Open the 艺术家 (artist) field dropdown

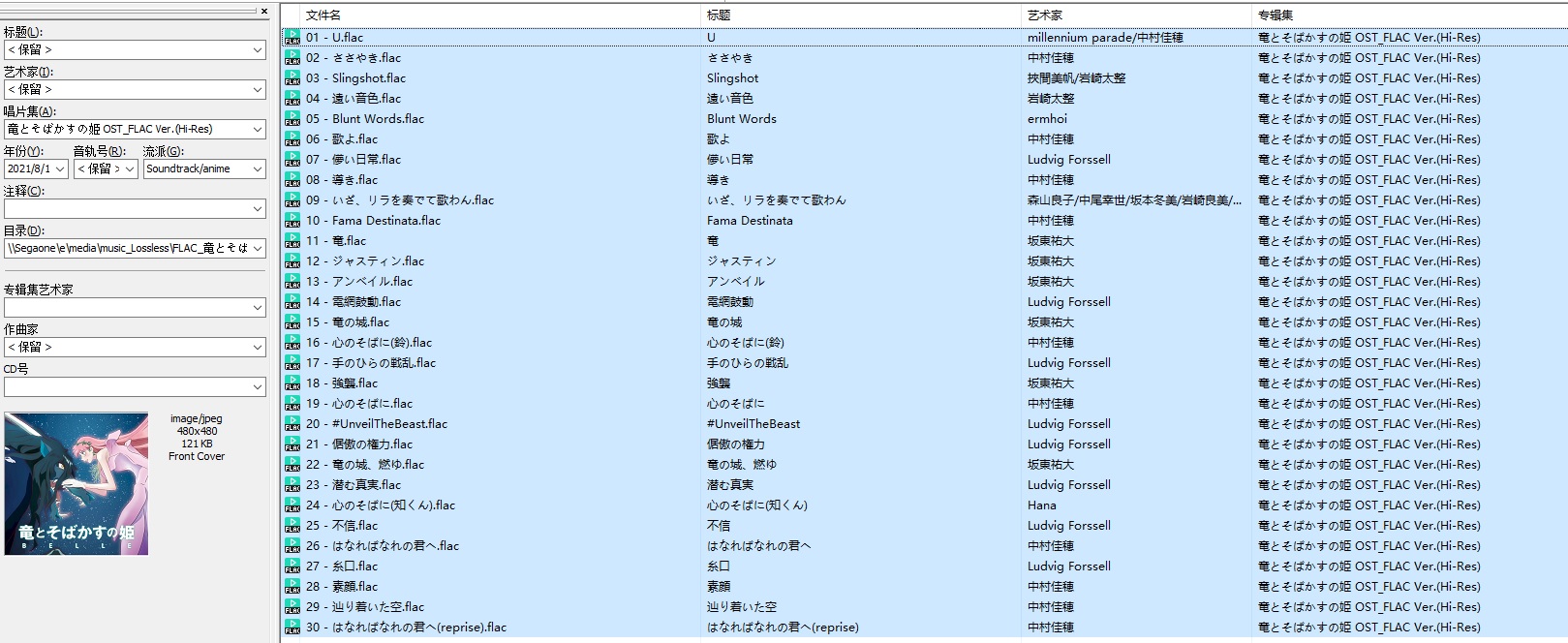258,89
